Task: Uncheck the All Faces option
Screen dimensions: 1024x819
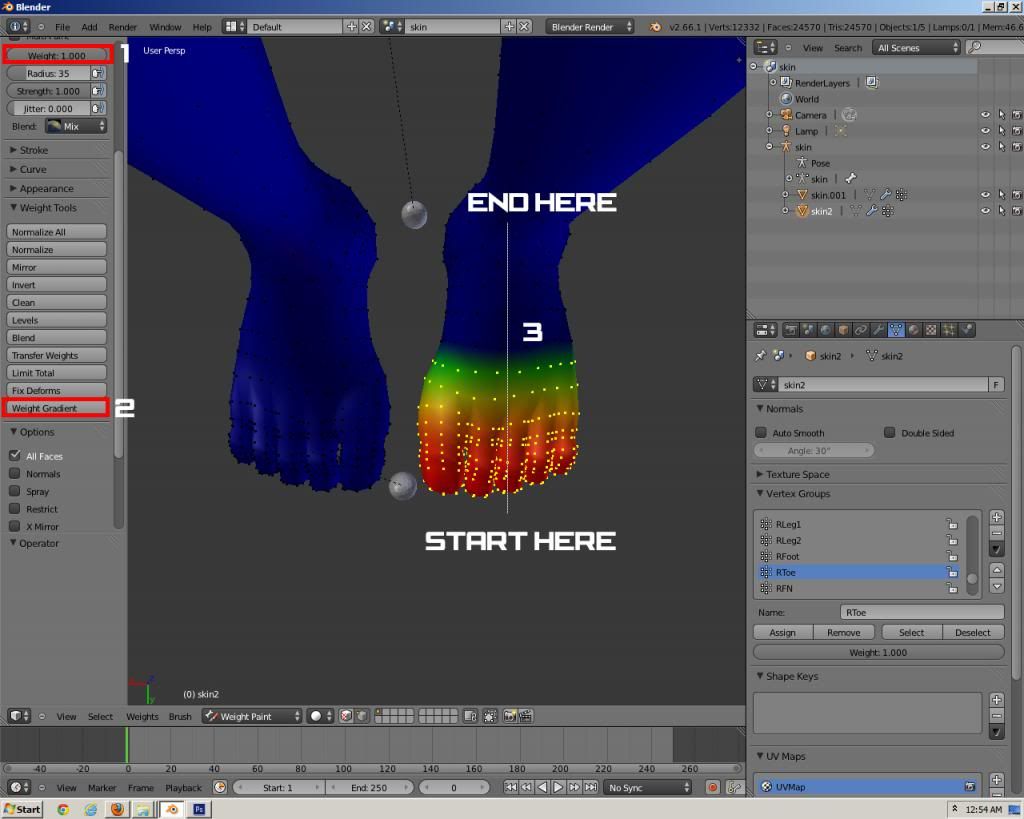Action: (x=15, y=456)
